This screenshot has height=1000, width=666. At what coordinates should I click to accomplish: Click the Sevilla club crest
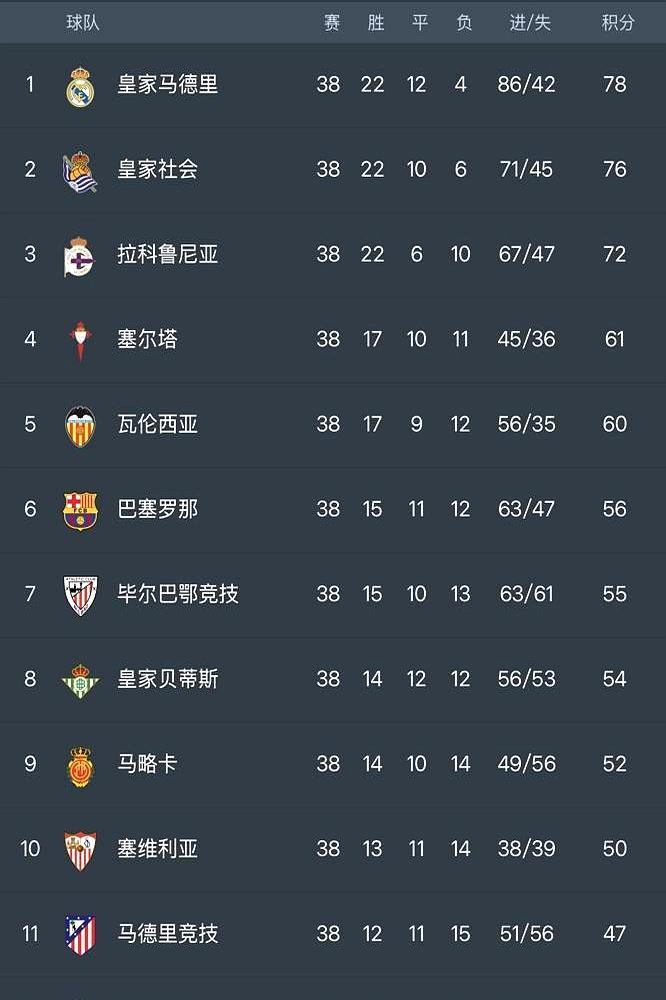pyautogui.click(x=80, y=850)
